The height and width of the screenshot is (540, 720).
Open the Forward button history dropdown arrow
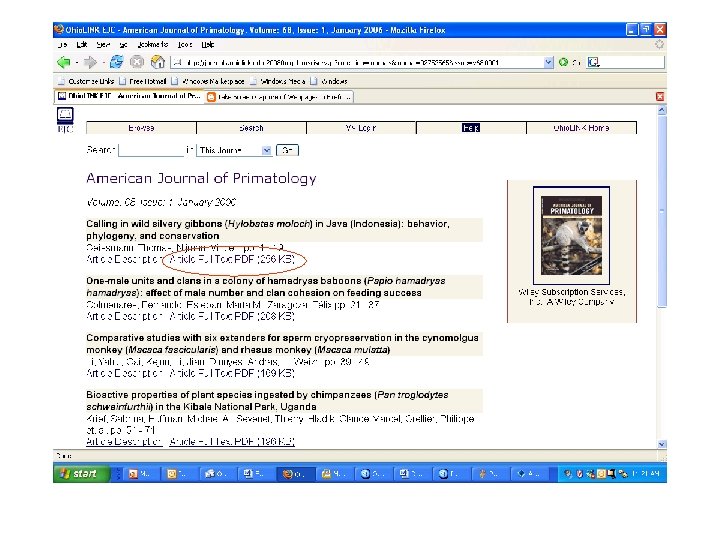[103, 62]
